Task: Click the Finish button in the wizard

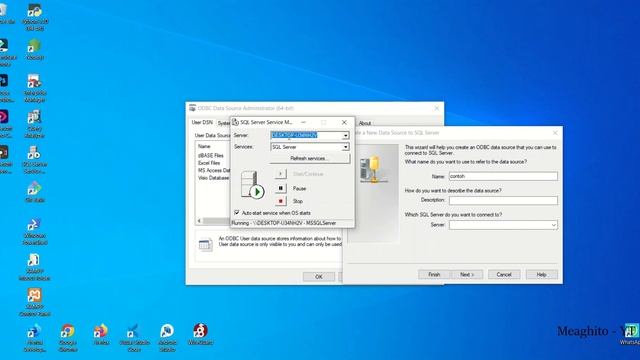Action: pos(434,275)
